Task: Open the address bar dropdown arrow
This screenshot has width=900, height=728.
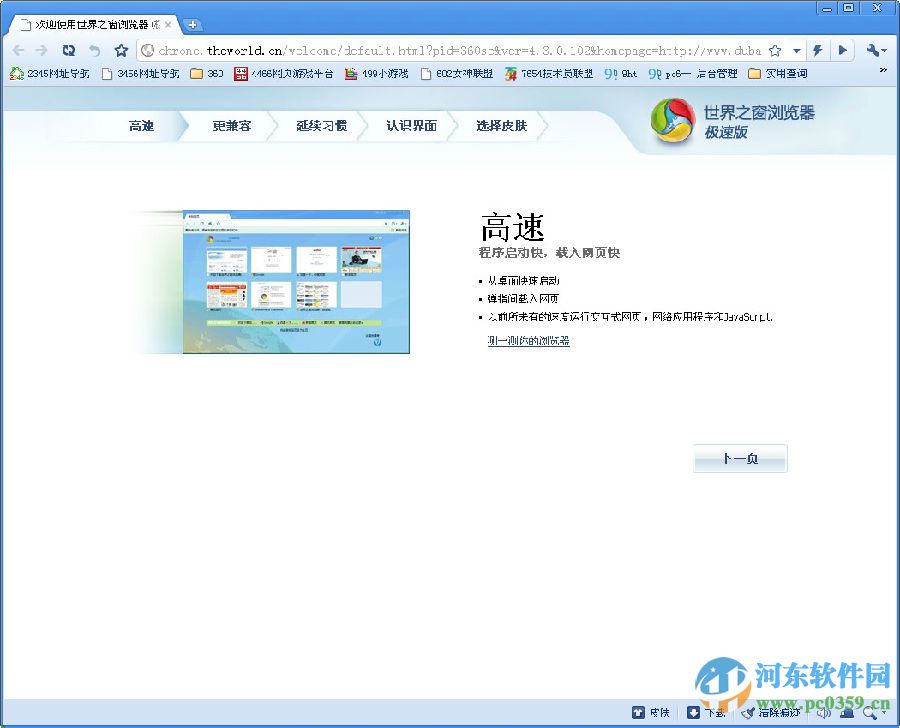Action: pos(797,49)
